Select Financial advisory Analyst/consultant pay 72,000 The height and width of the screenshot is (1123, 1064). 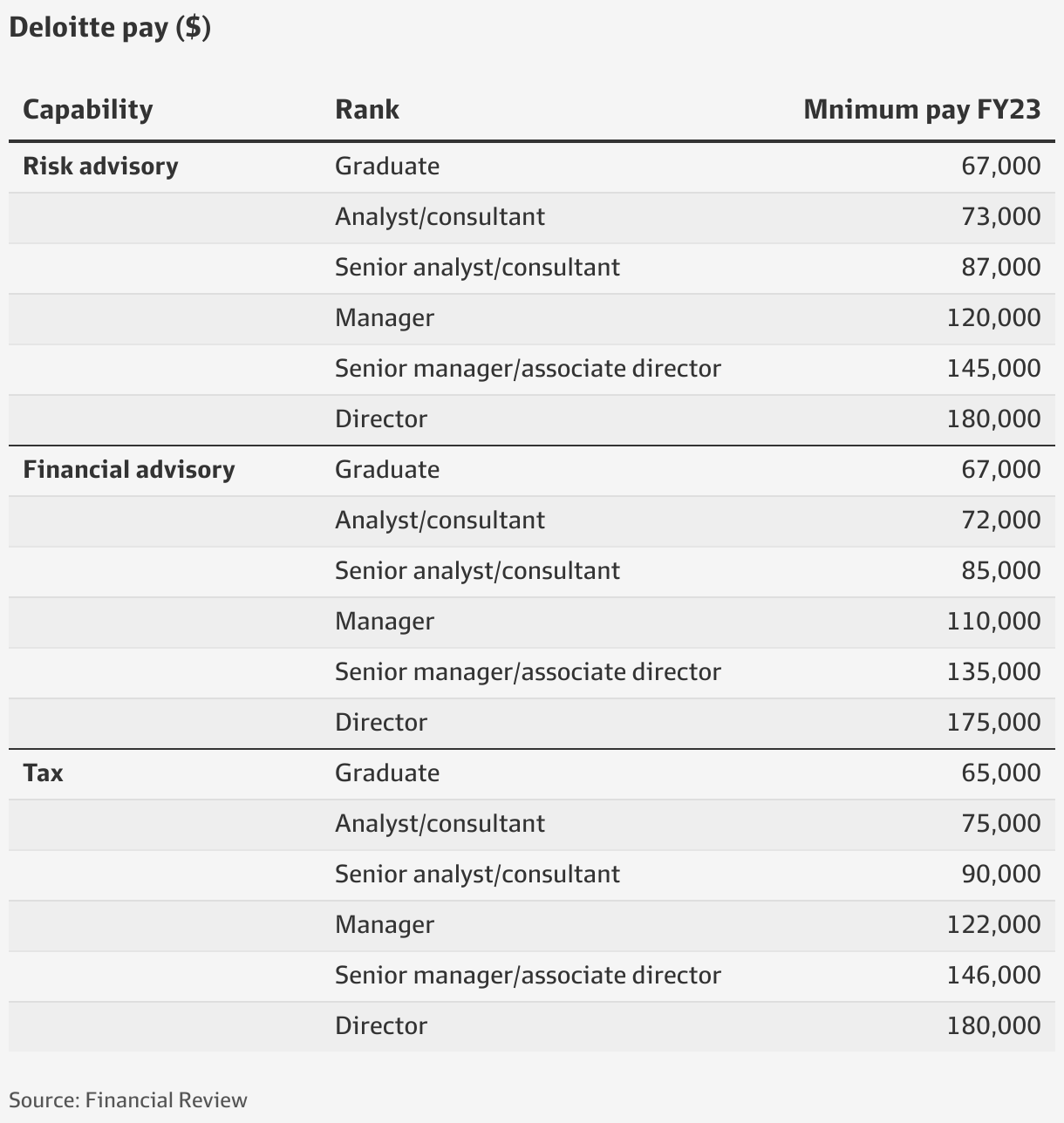(x=1001, y=521)
